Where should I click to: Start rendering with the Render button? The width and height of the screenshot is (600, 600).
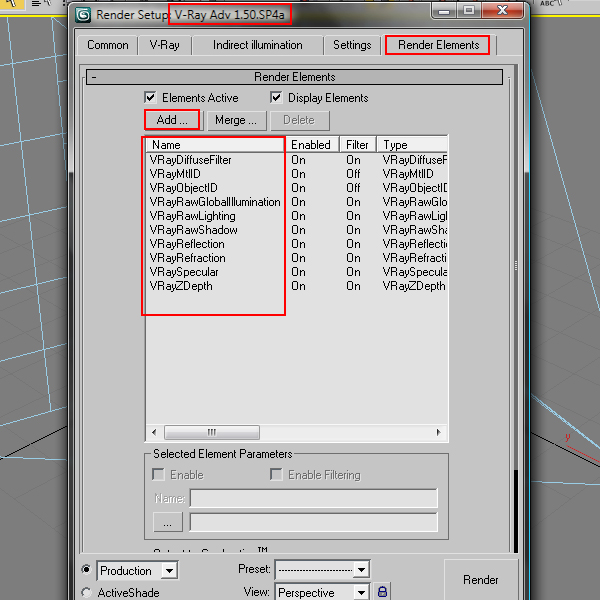pyautogui.click(x=480, y=580)
